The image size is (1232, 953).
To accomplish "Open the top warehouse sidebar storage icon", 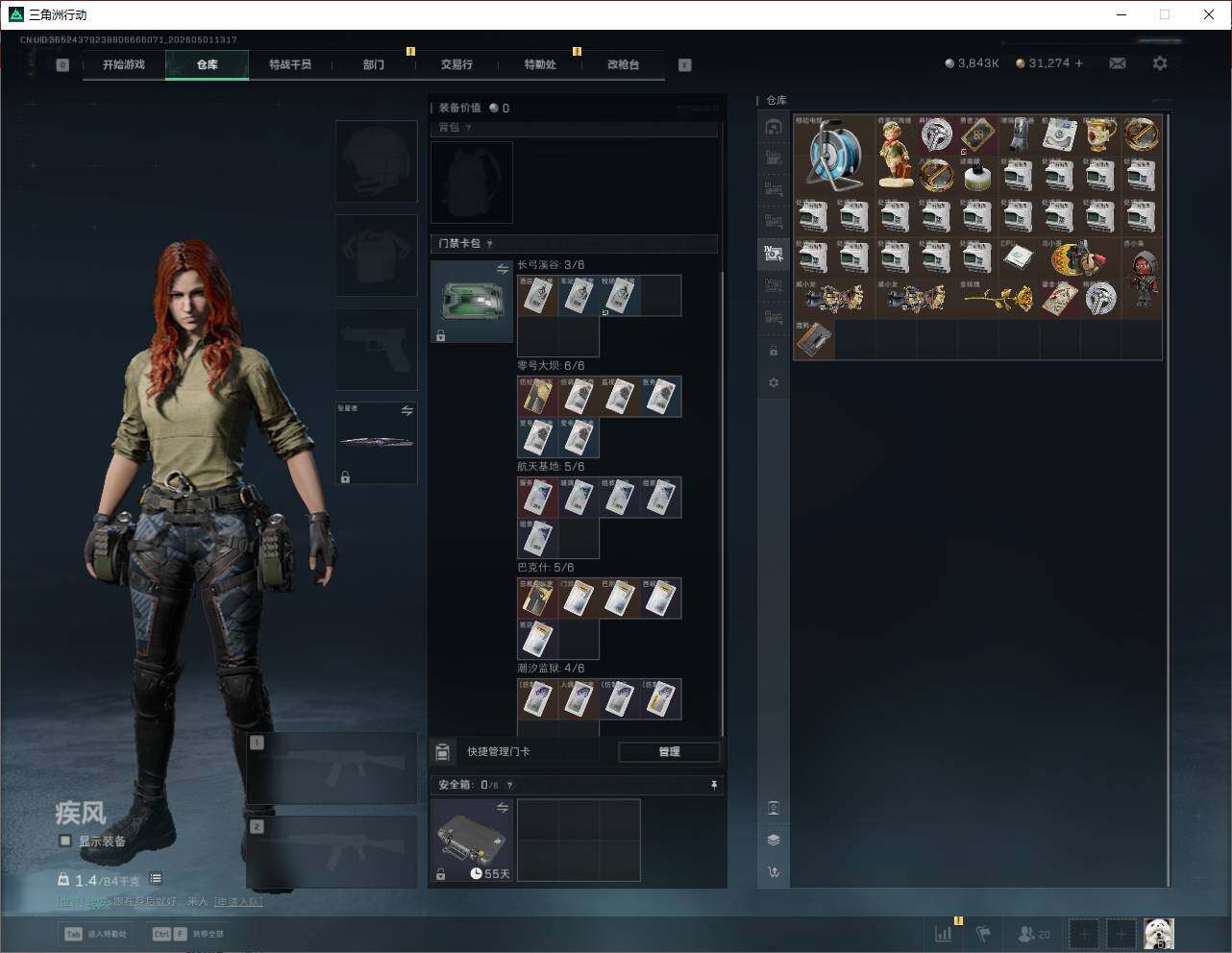I will point(774,127).
